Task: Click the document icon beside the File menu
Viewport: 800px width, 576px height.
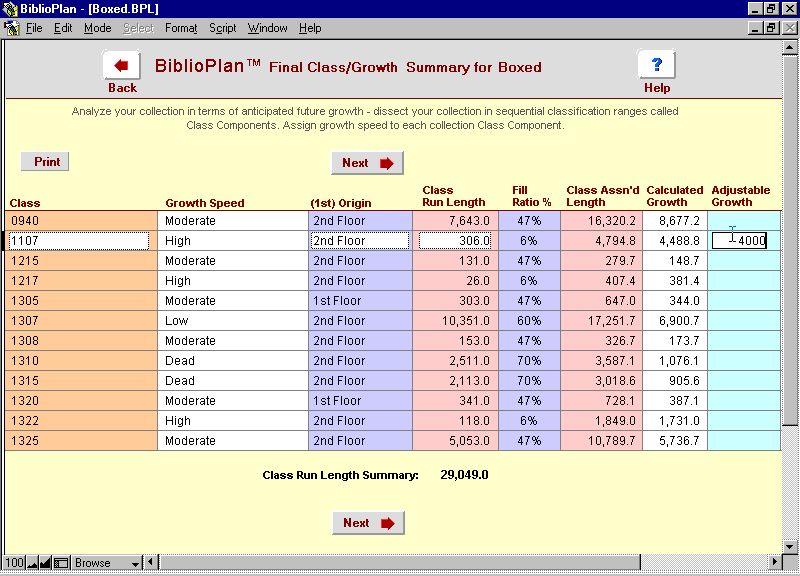Action: coord(11,28)
